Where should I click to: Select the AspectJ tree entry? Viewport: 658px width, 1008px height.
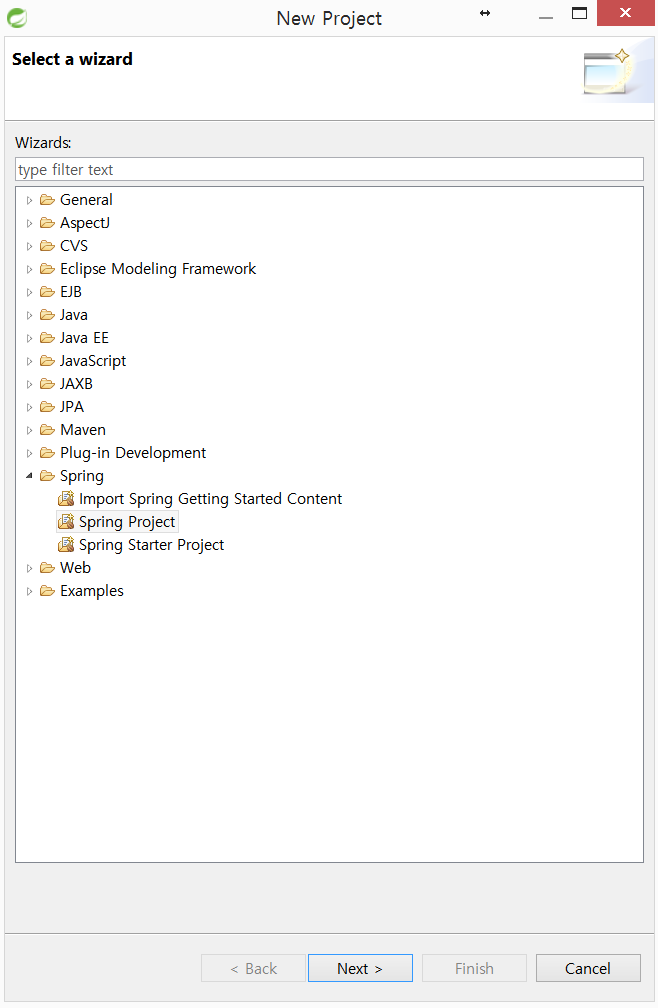point(85,222)
